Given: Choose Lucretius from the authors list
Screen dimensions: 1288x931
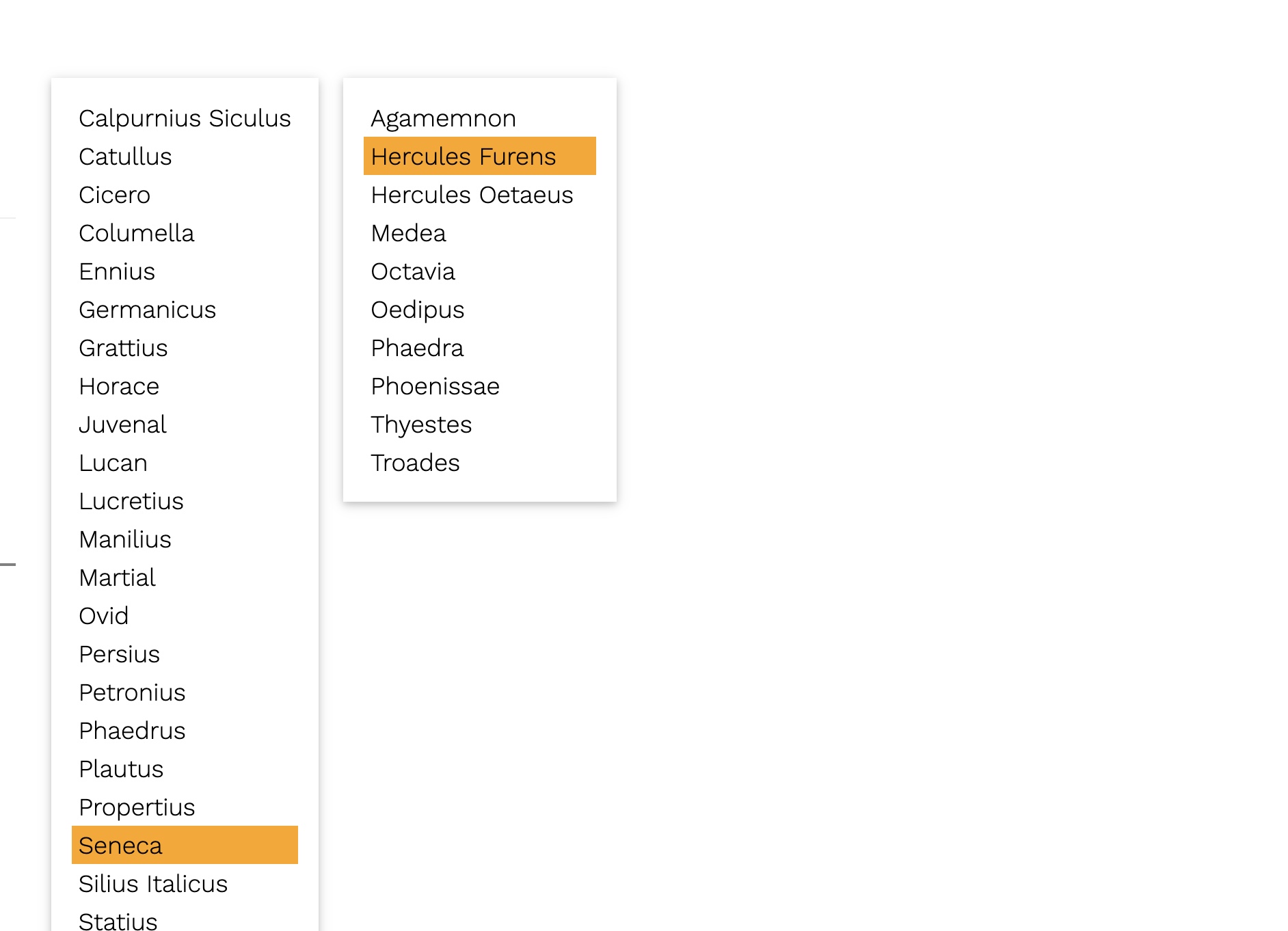Looking at the screenshot, I should point(131,501).
